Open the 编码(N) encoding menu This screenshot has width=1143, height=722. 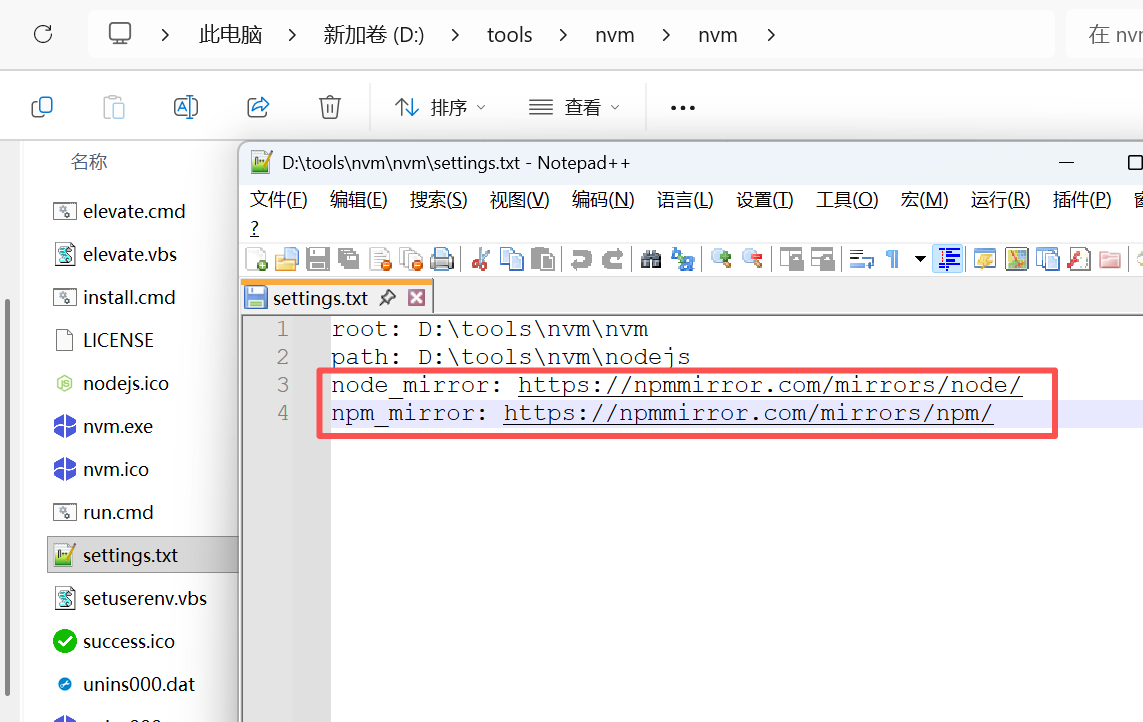pyautogui.click(x=602, y=200)
